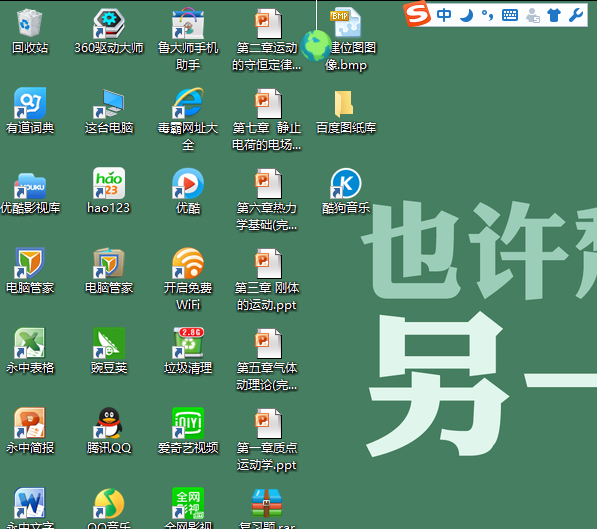This screenshot has width=597, height=529.
Task: Click the hanging green globe desktop widget
Action: (315, 46)
